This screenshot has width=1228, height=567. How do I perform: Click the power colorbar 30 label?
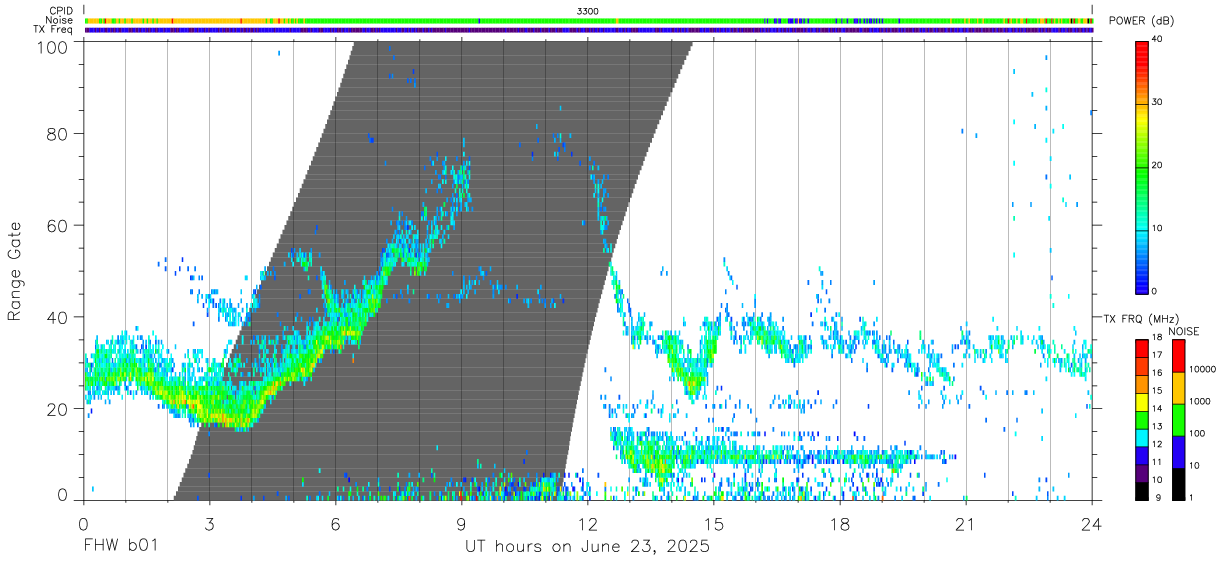point(1157,102)
